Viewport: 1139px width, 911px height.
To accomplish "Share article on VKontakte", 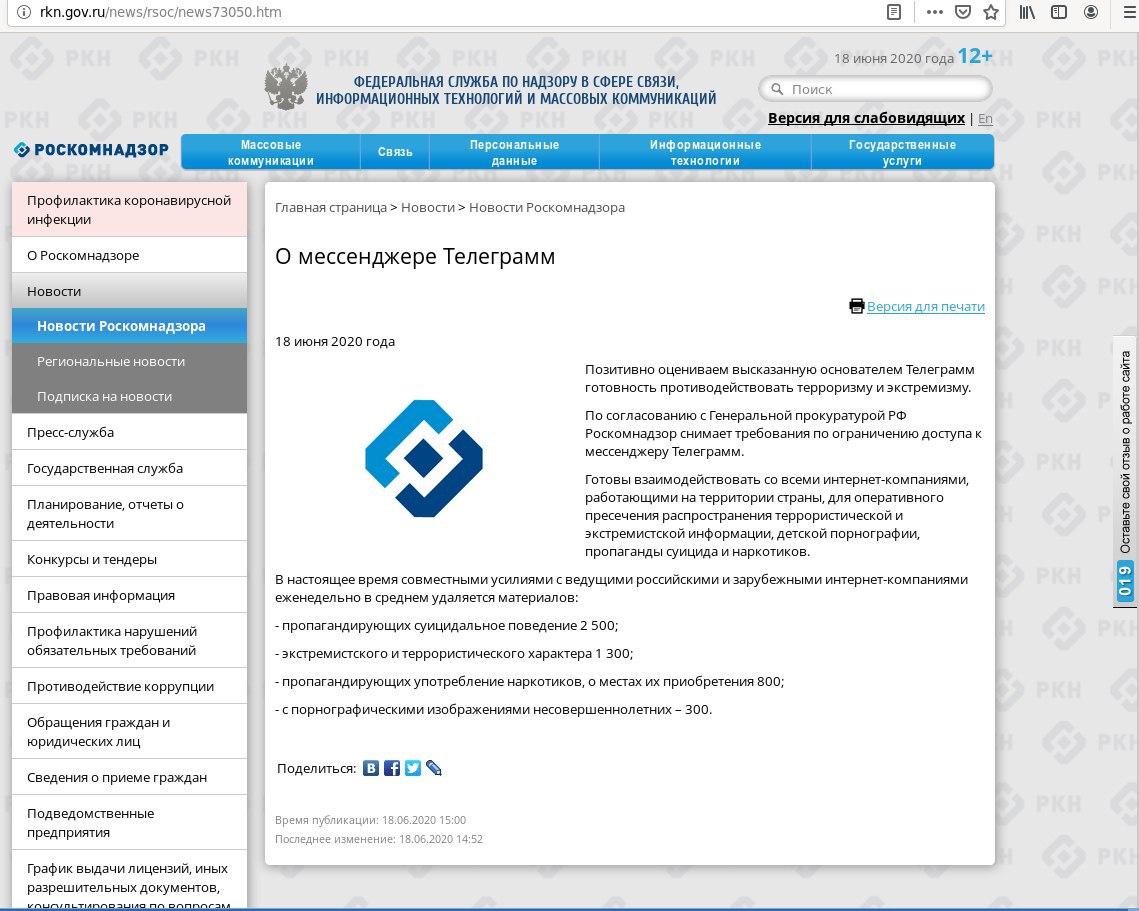I will [370, 768].
